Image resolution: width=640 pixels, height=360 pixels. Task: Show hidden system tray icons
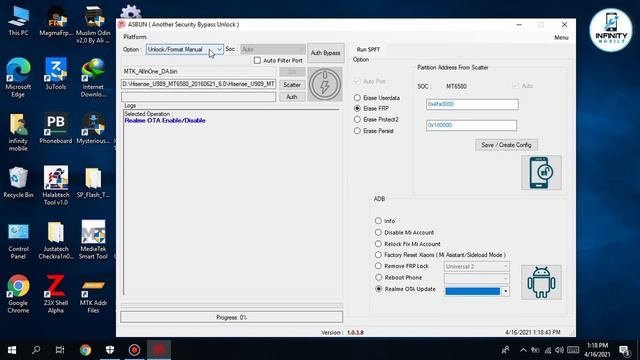point(523,350)
